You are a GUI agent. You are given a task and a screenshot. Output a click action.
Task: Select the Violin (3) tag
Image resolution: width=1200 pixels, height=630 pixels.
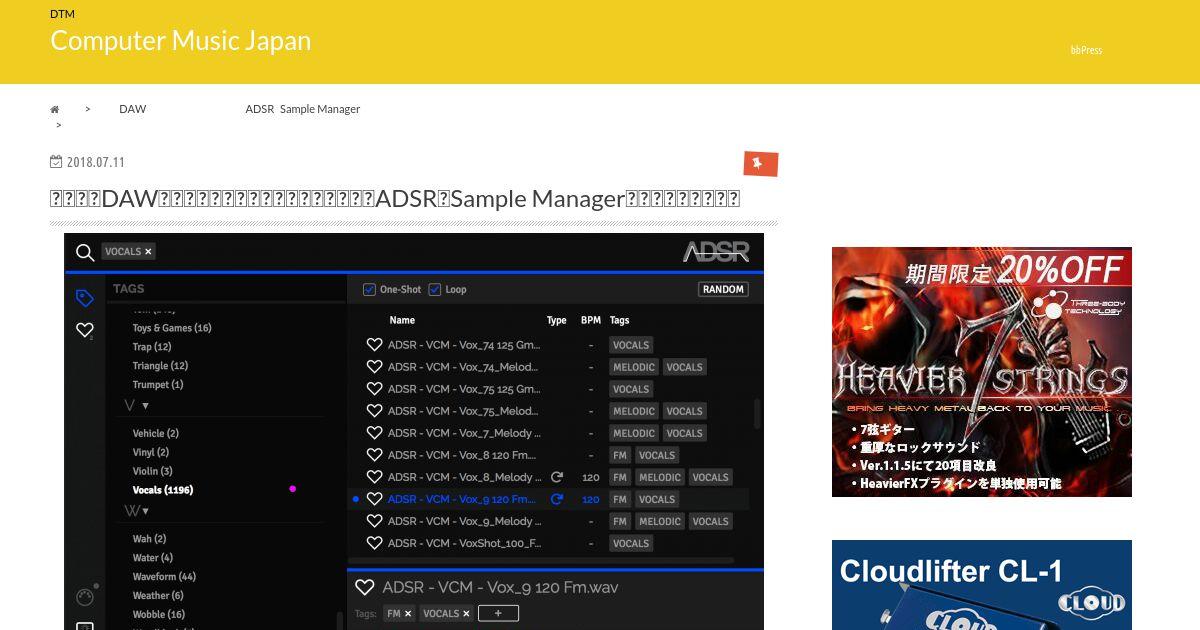click(x=152, y=471)
